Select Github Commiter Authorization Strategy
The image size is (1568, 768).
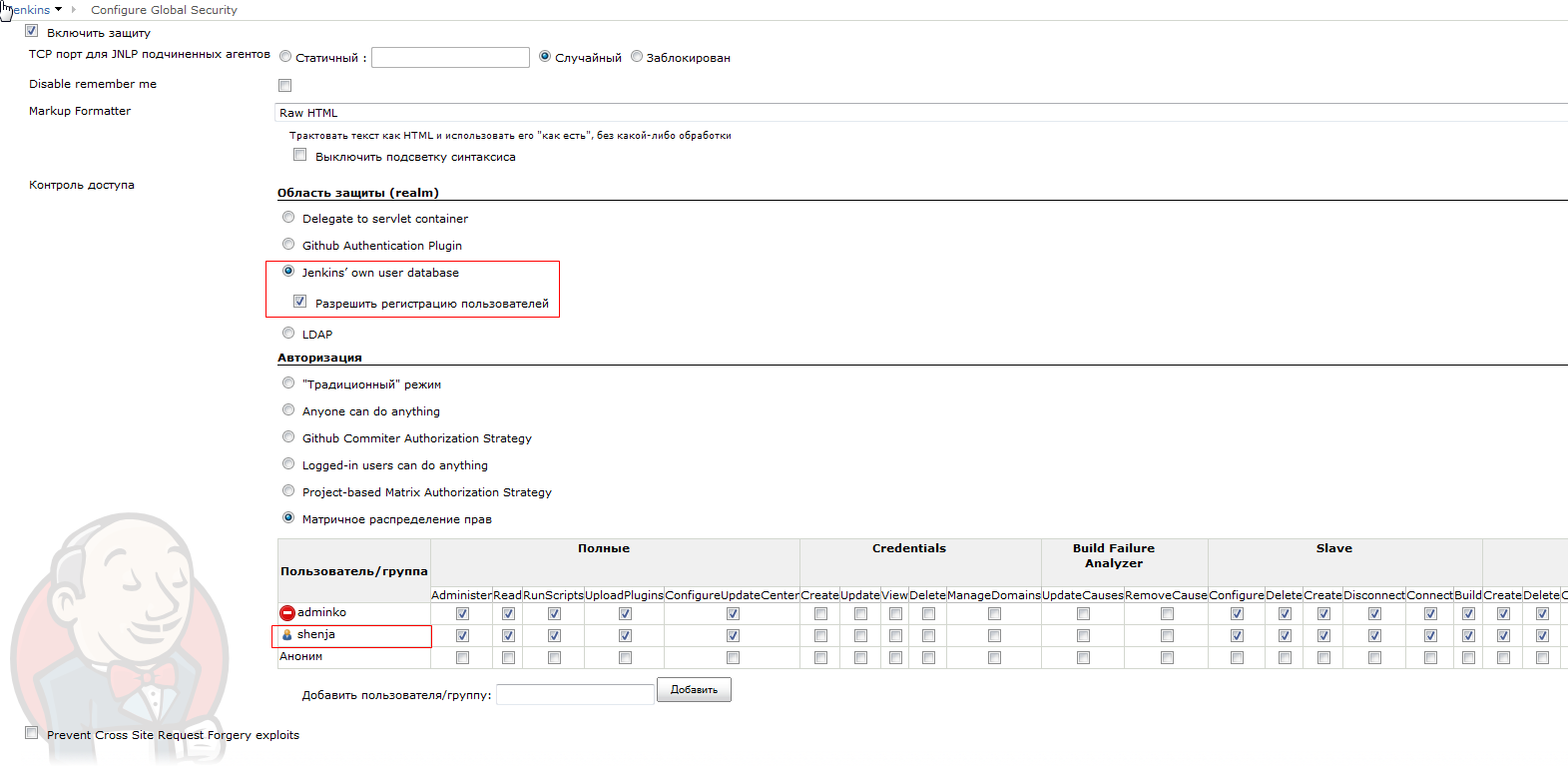click(288, 437)
